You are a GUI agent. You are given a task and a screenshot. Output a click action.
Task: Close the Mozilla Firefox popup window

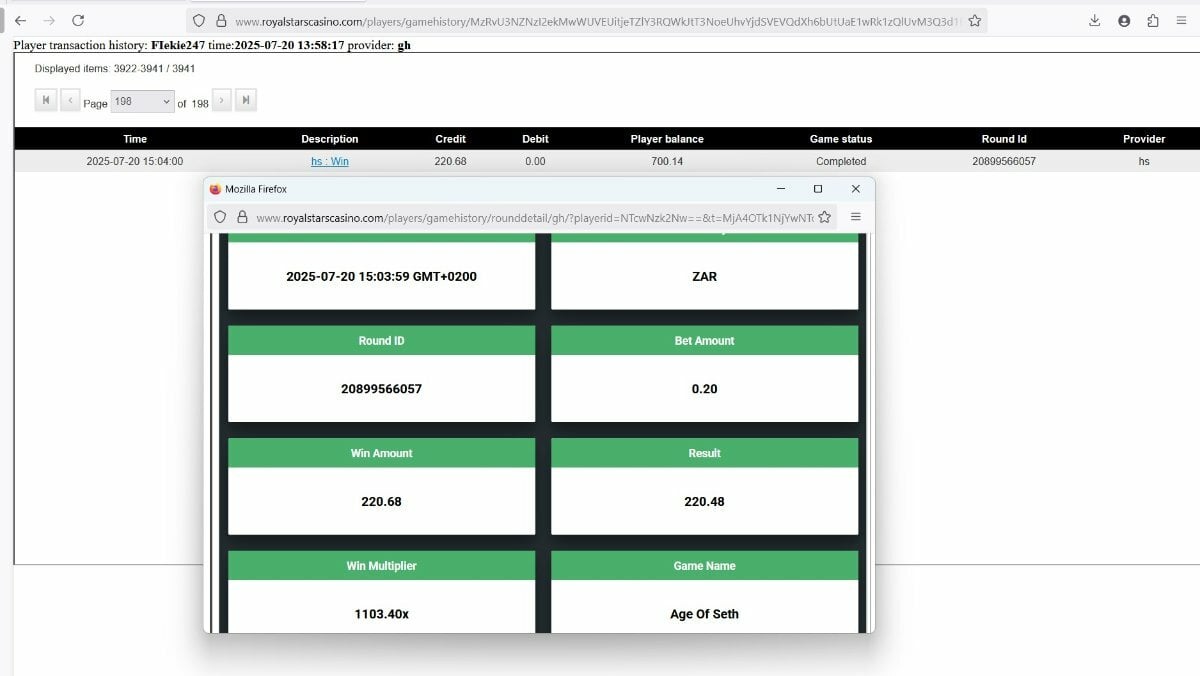click(x=855, y=189)
